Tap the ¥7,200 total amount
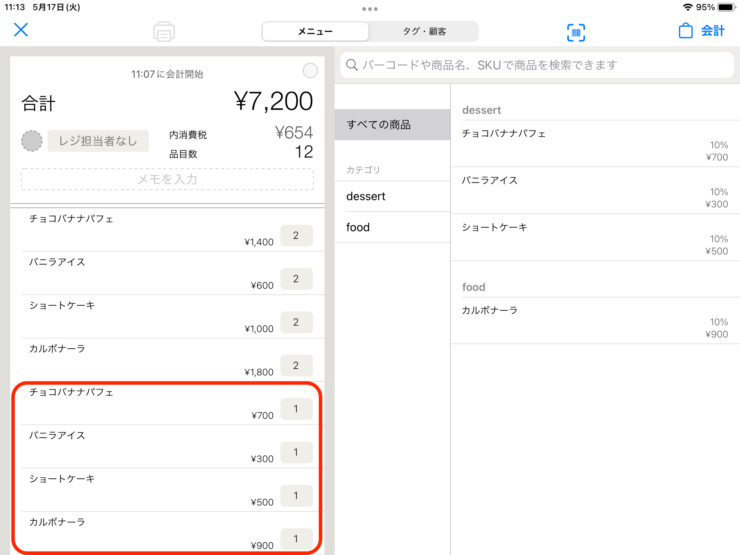740x555 pixels. click(273, 101)
